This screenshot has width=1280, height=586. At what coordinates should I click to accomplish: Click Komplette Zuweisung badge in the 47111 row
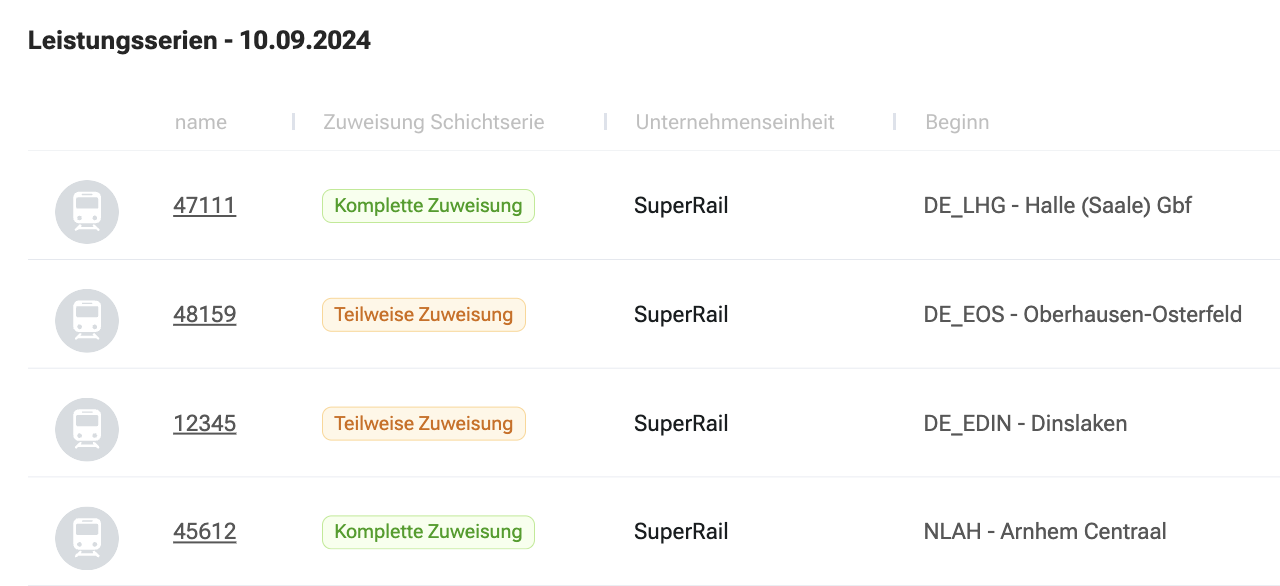pos(428,206)
